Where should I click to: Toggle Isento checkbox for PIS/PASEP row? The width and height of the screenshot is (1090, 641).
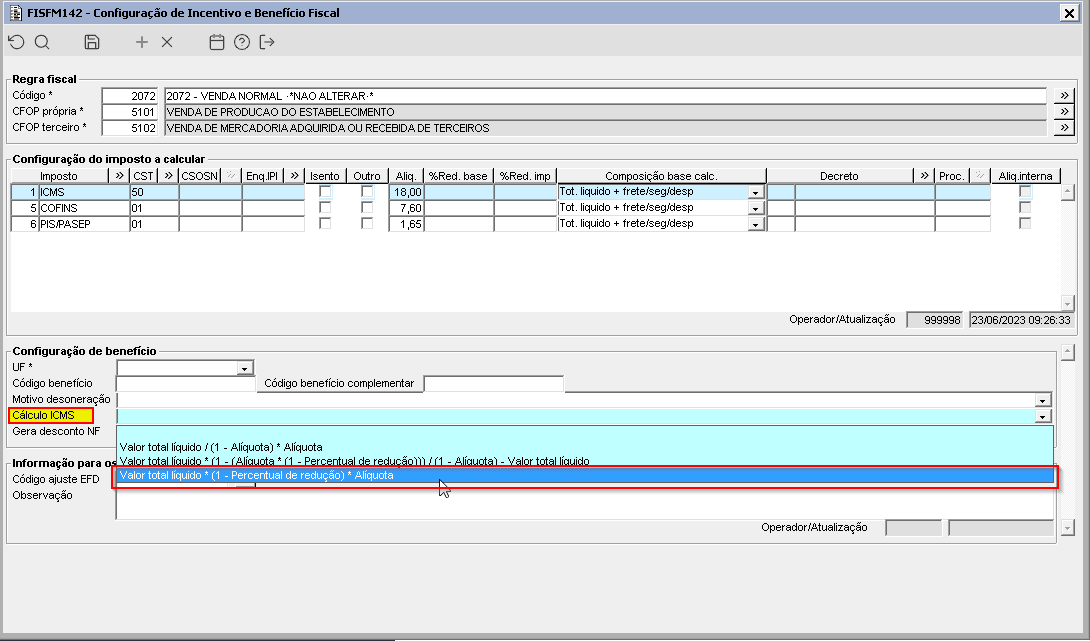click(325, 224)
